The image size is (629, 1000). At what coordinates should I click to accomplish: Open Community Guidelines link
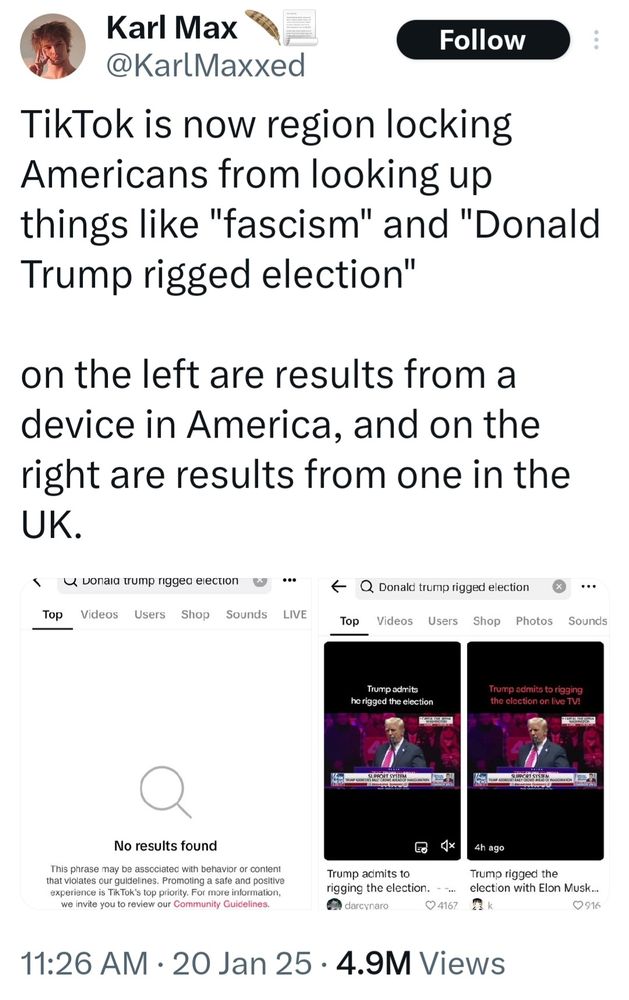tap(221, 904)
